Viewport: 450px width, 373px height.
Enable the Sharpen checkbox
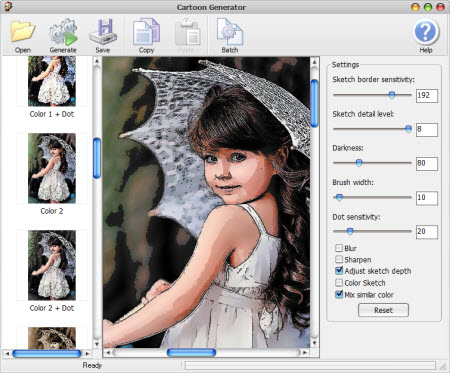pos(339,259)
